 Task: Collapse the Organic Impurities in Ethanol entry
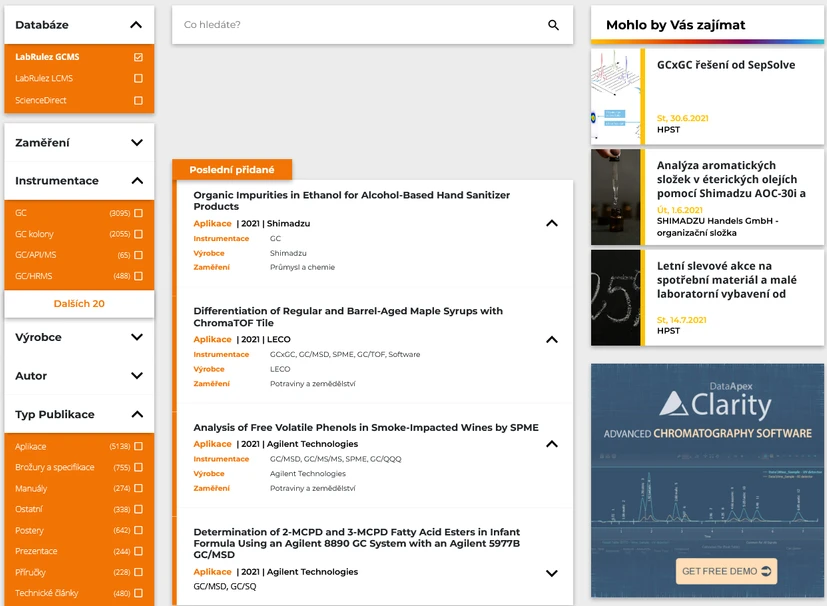(551, 223)
